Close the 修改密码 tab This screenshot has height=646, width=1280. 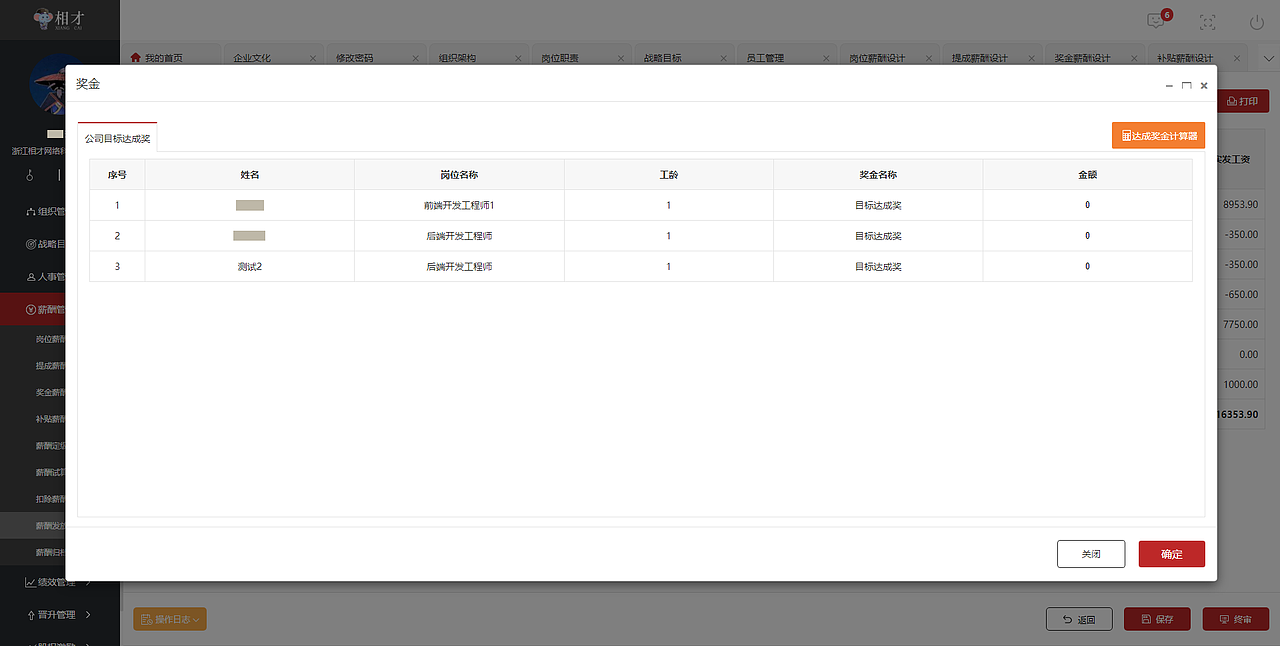pyautogui.click(x=416, y=58)
